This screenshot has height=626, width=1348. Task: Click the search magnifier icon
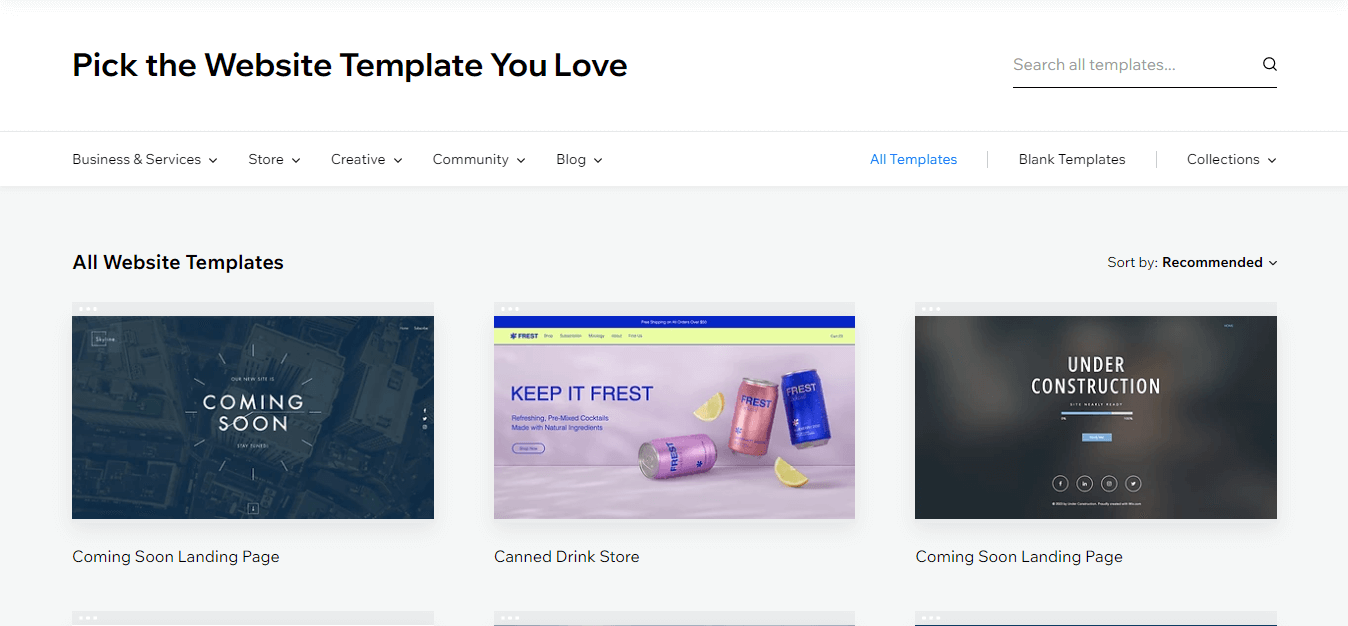1269,65
